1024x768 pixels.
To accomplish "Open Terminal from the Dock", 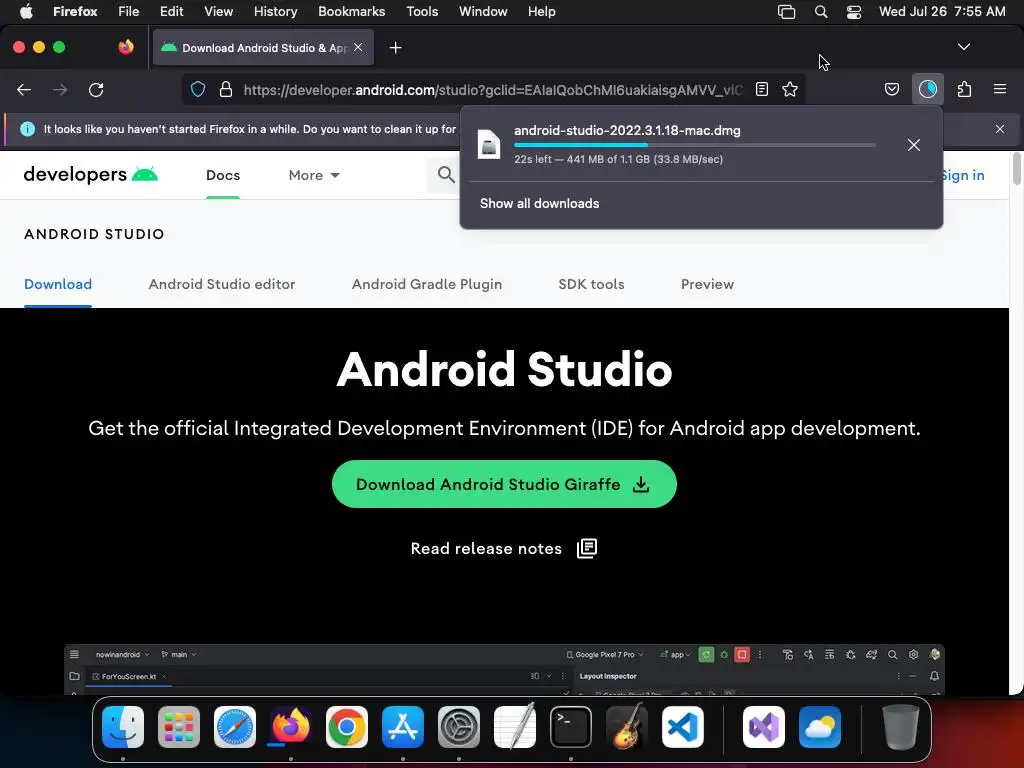I will [571, 727].
